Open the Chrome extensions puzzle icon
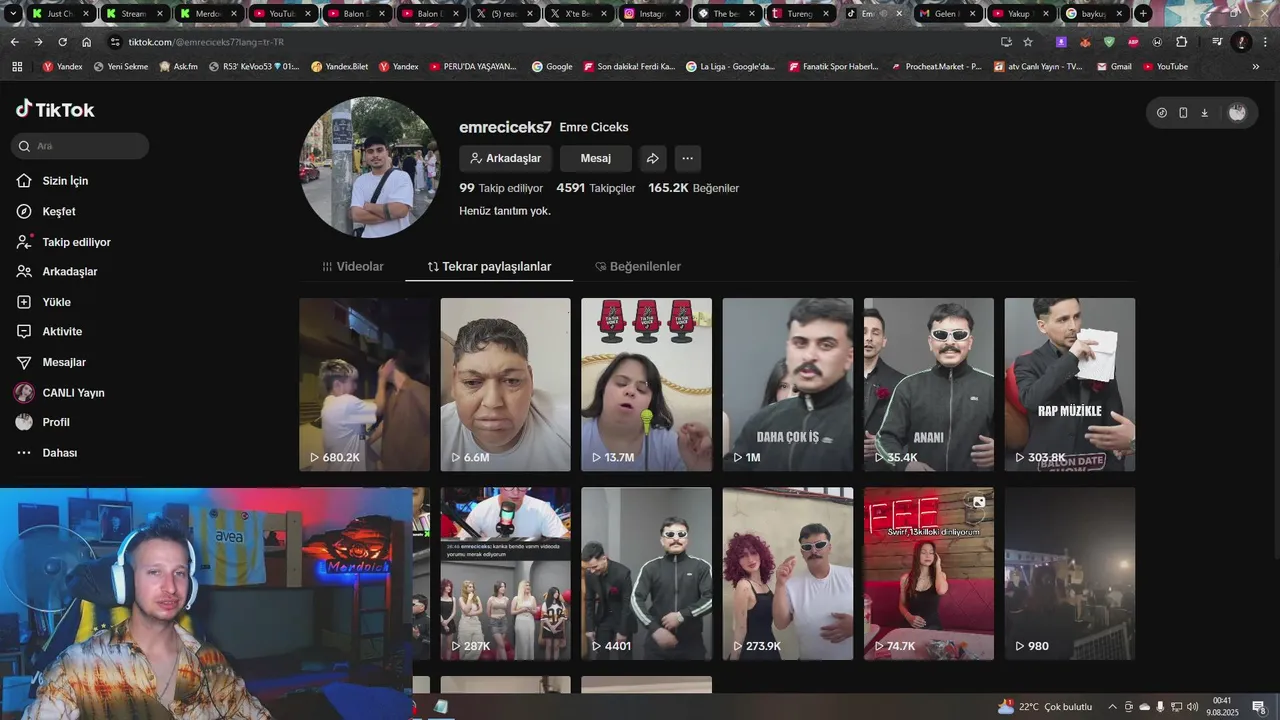 point(1181,42)
